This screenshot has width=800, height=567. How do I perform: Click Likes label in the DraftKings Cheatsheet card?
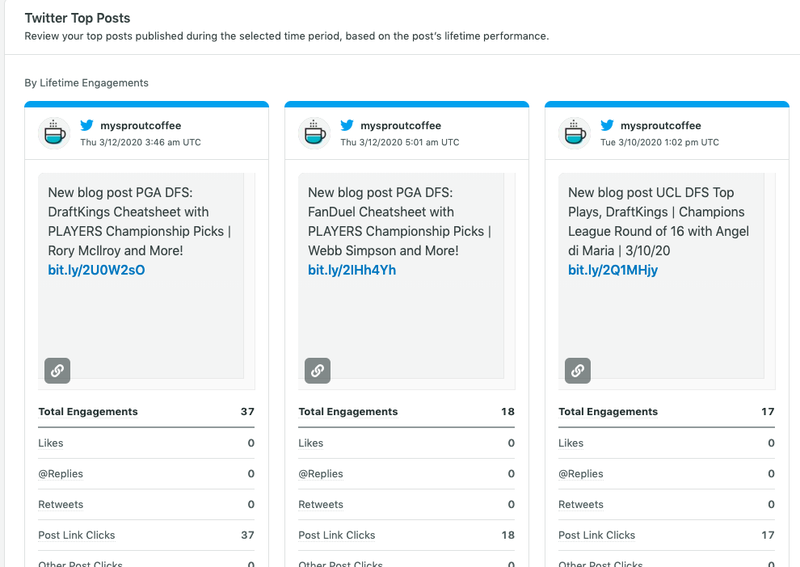point(51,443)
